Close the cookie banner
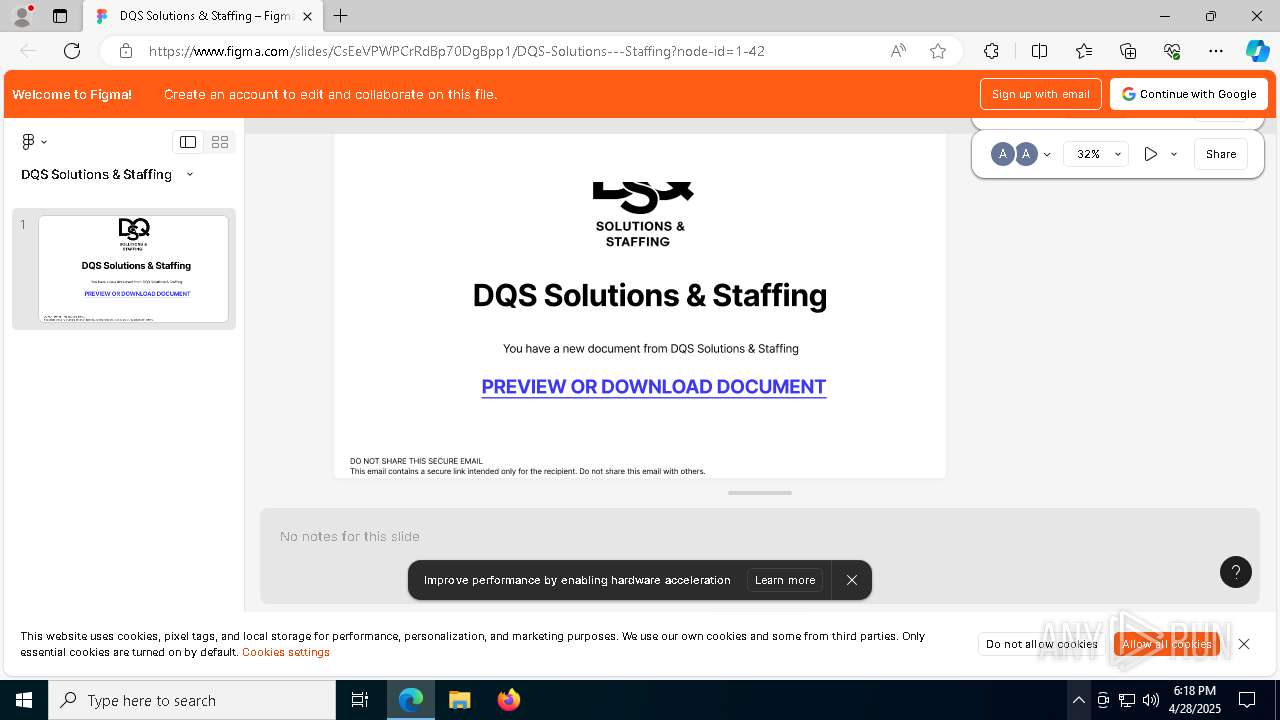This screenshot has width=1280, height=720. click(1244, 644)
